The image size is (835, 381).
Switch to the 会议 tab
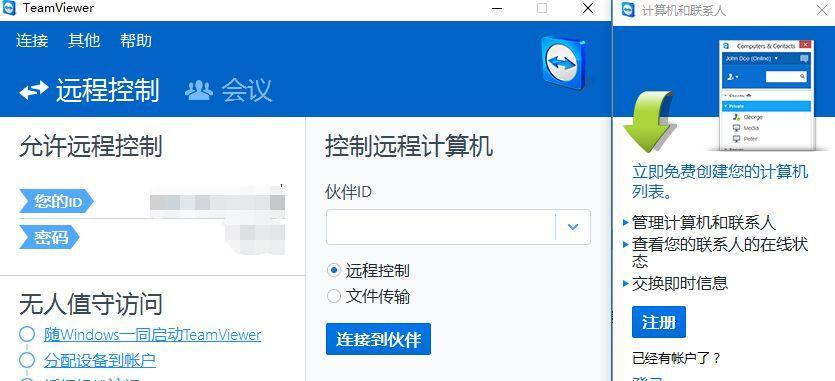(x=247, y=90)
